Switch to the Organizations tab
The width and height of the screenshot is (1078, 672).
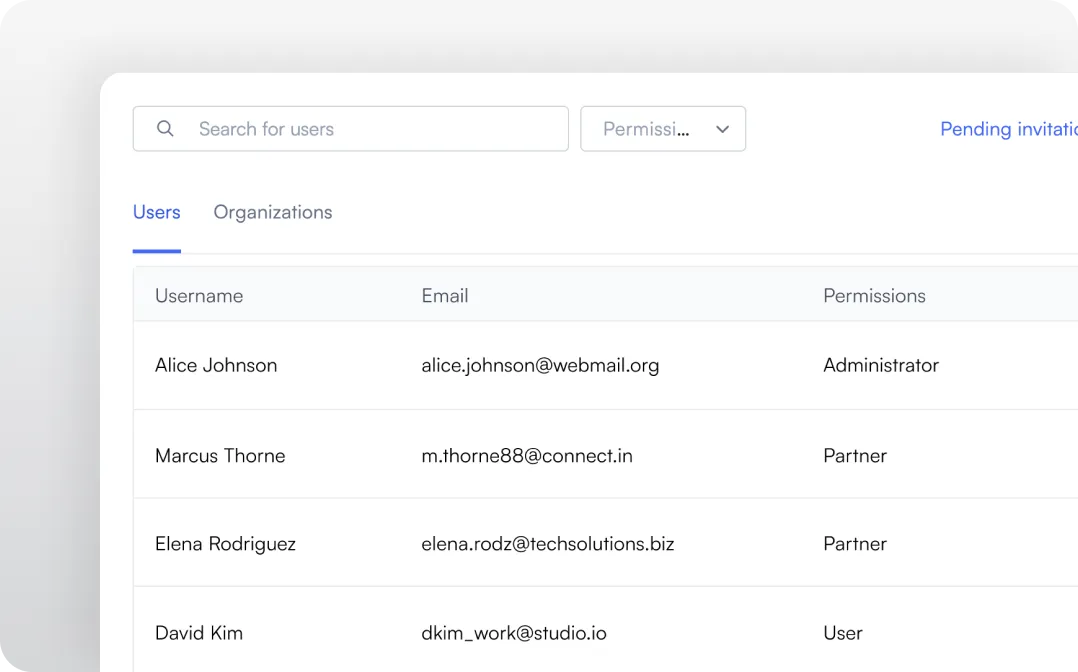tap(272, 212)
